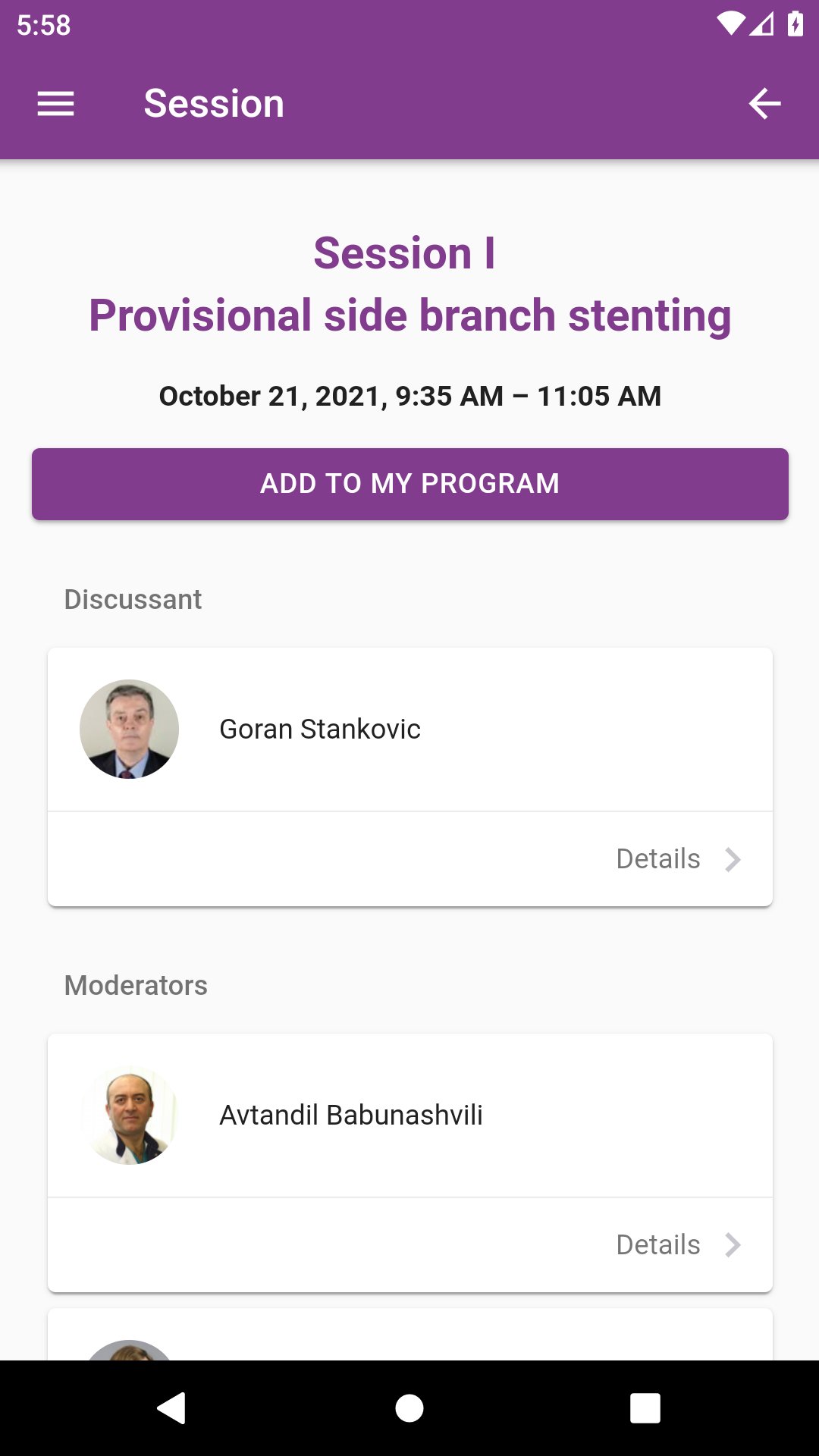
Task: Open Goran Stankovic's profile photo
Action: tap(130, 729)
